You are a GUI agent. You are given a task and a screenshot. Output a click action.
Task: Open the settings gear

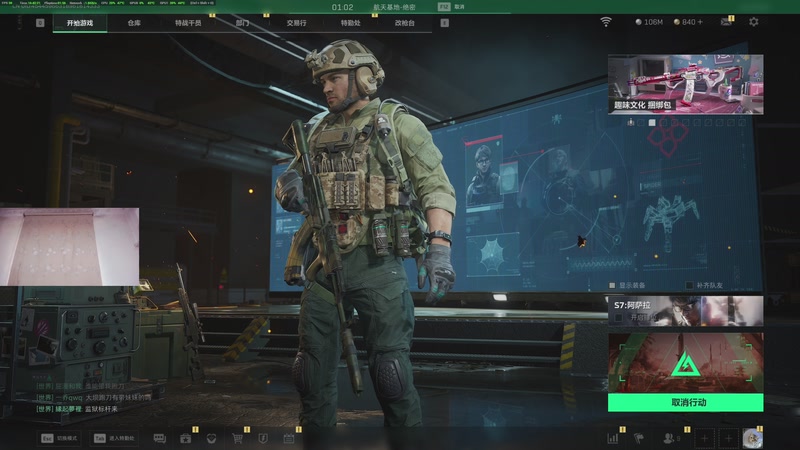pyautogui.click(x=754, y=22)
